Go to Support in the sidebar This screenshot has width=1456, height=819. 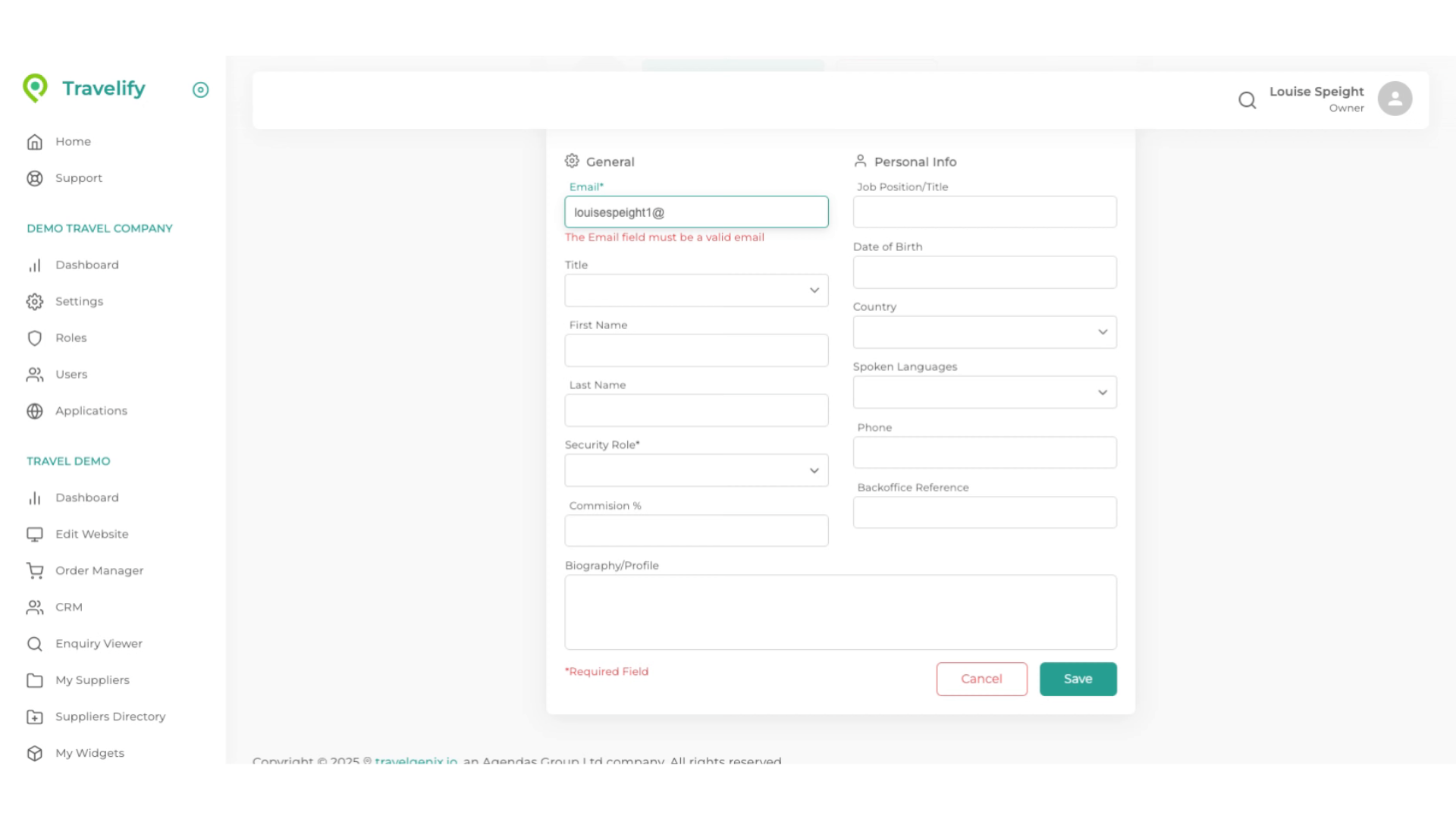coord(78,177)
